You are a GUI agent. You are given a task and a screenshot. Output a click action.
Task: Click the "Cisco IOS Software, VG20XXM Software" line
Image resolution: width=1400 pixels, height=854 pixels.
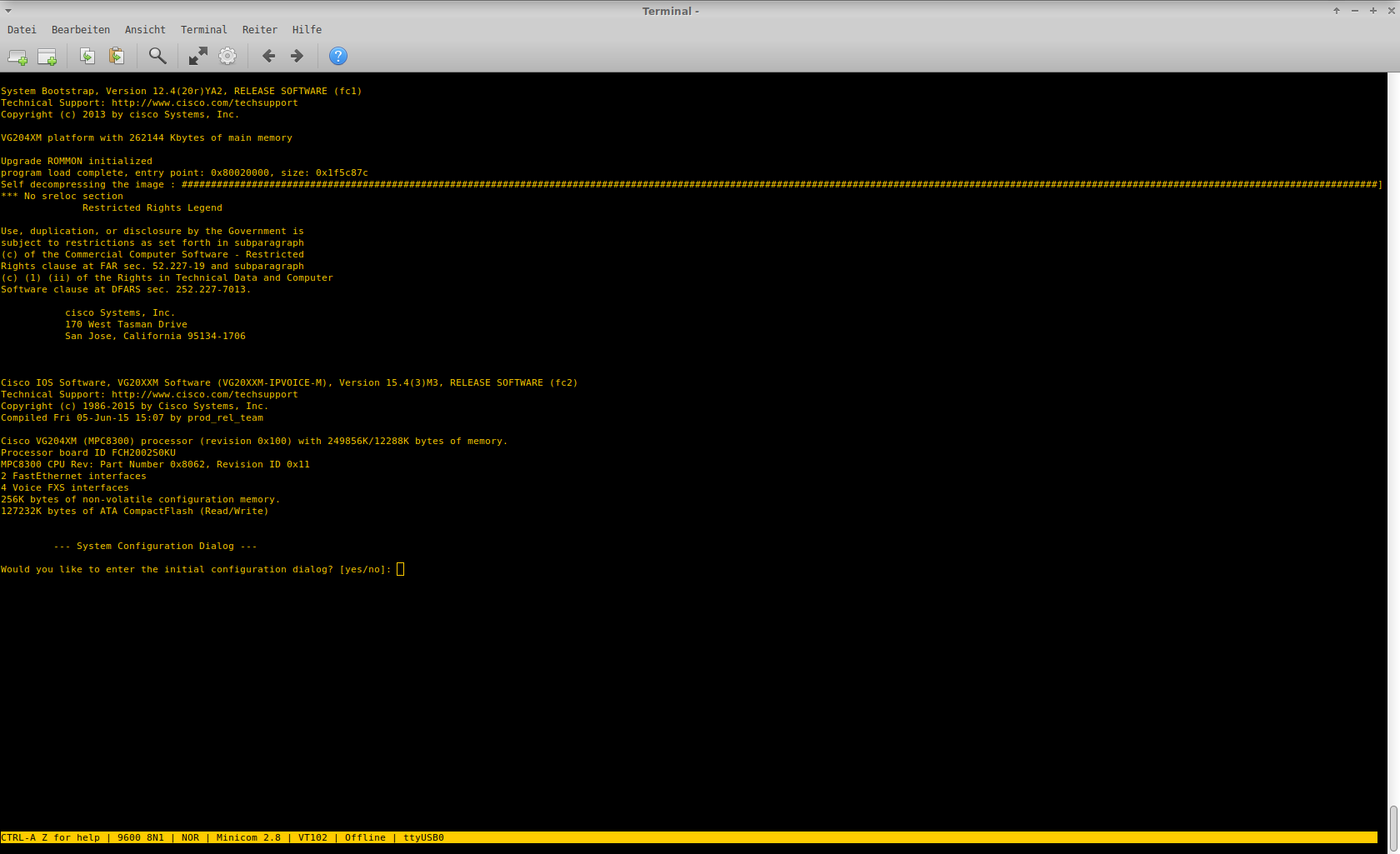click(x=289, y=383)
